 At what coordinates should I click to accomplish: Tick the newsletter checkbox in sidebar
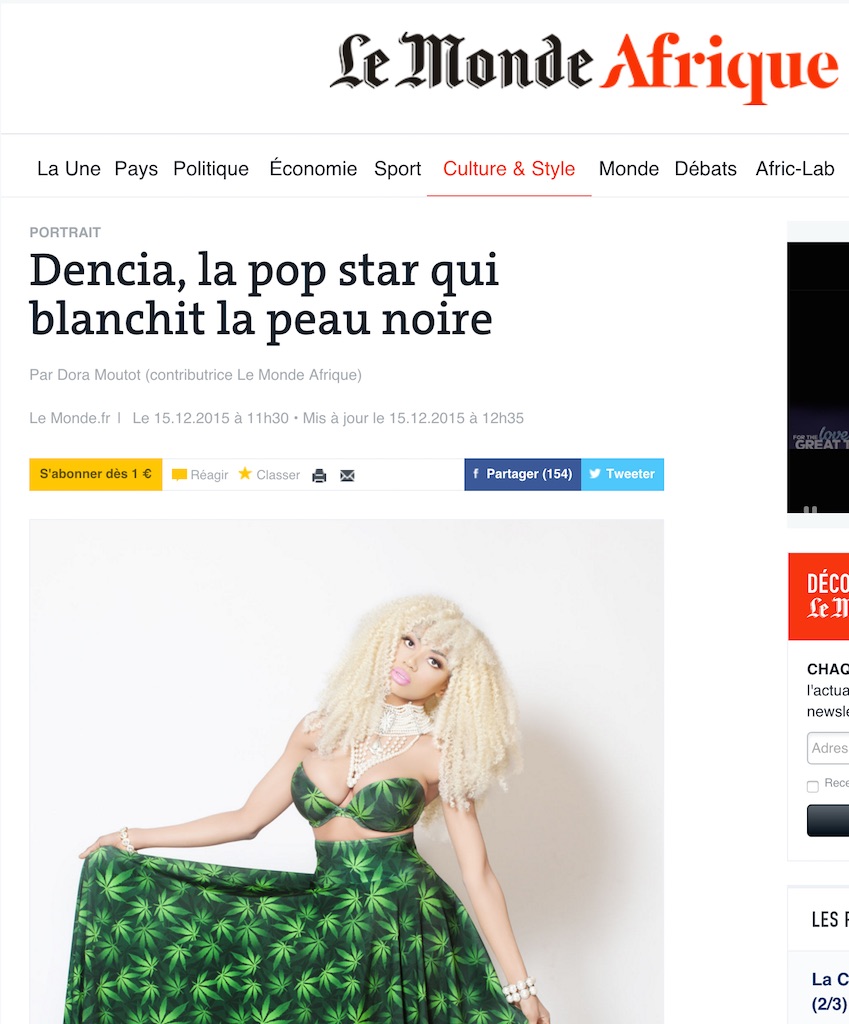click(x=812, y=786)
